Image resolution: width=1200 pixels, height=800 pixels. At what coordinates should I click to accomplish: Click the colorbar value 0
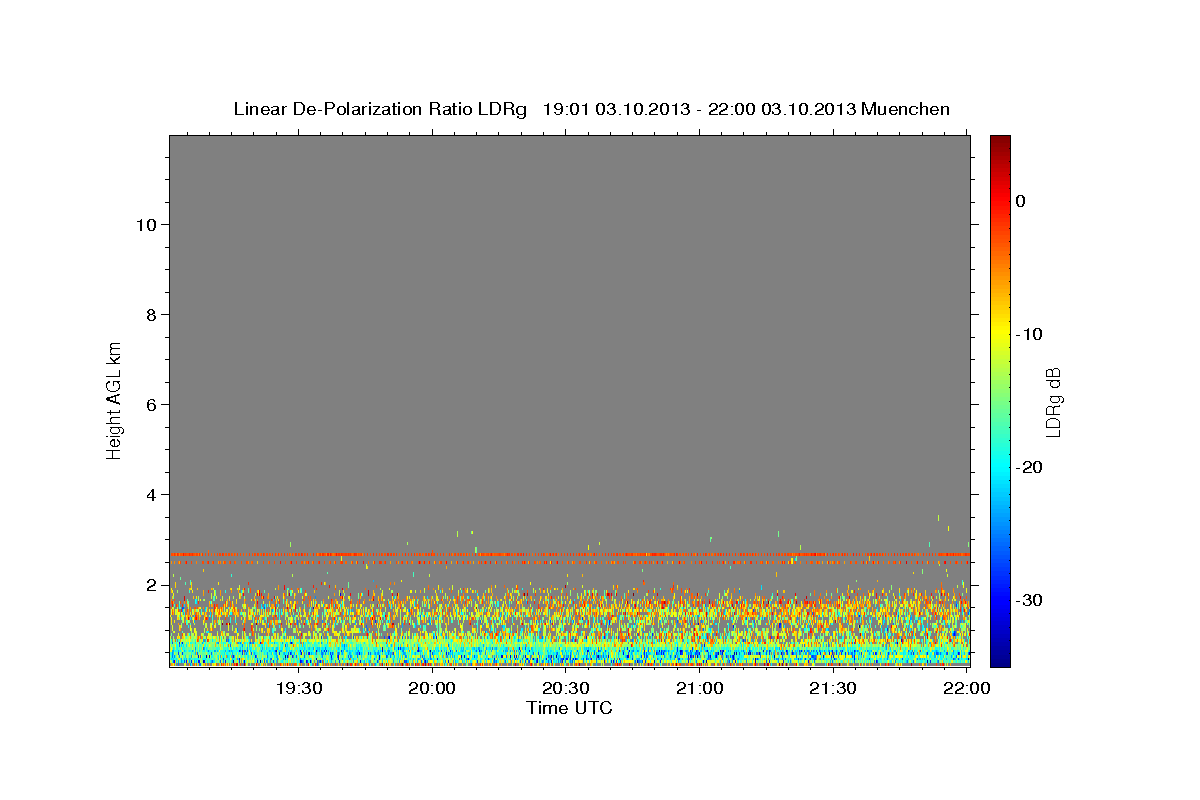[x=1021, y=201]
